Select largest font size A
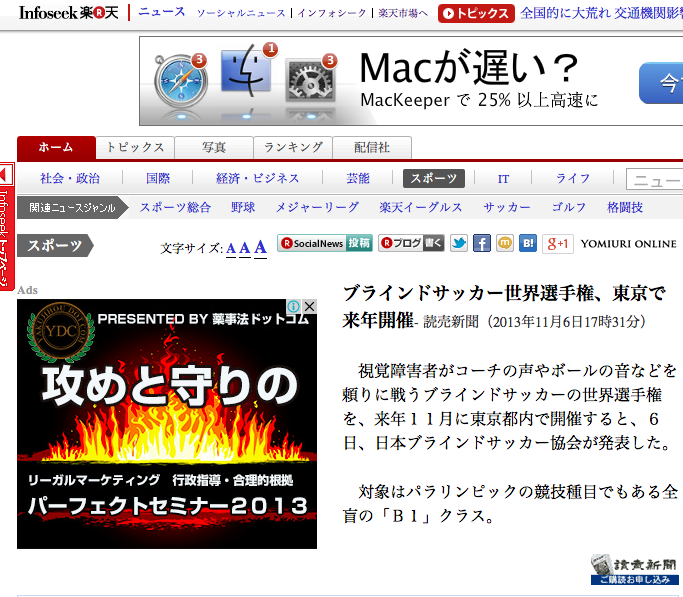 point(260,247)
